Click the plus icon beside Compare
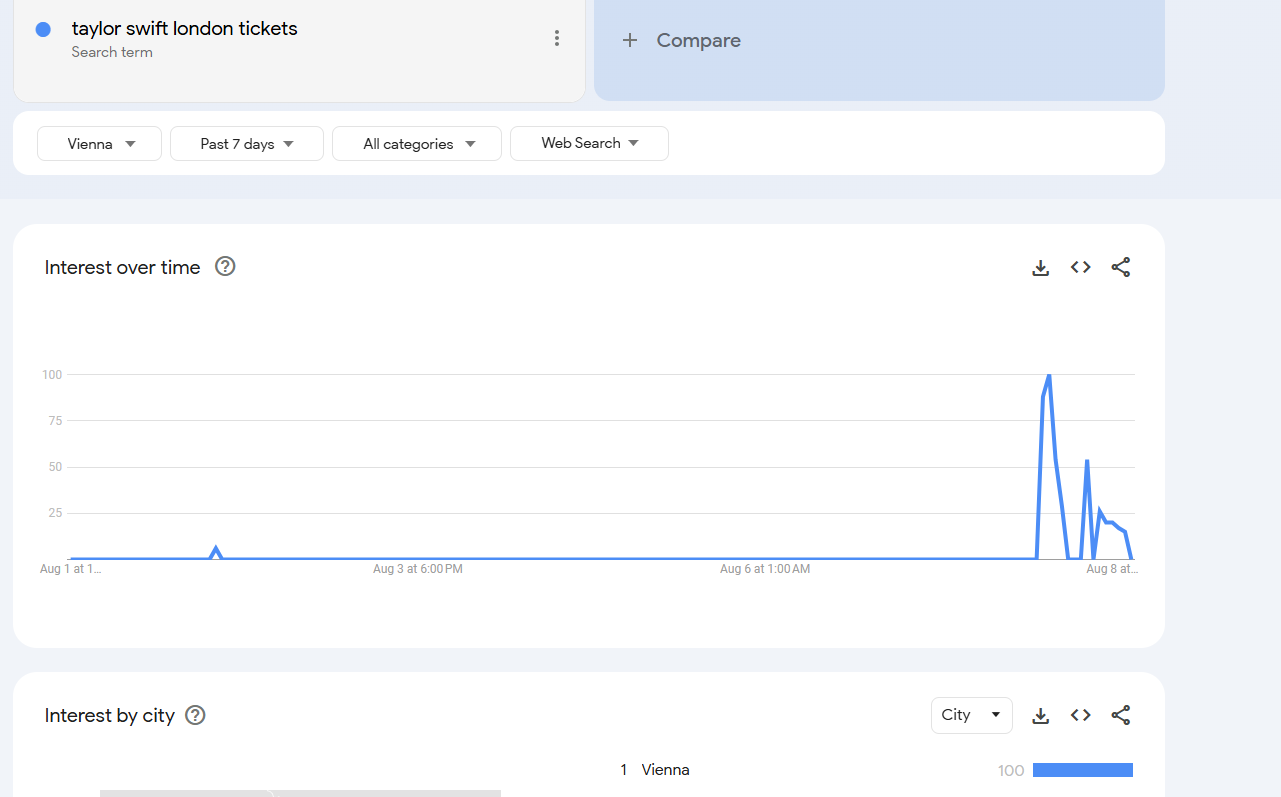 coord(629,41)
